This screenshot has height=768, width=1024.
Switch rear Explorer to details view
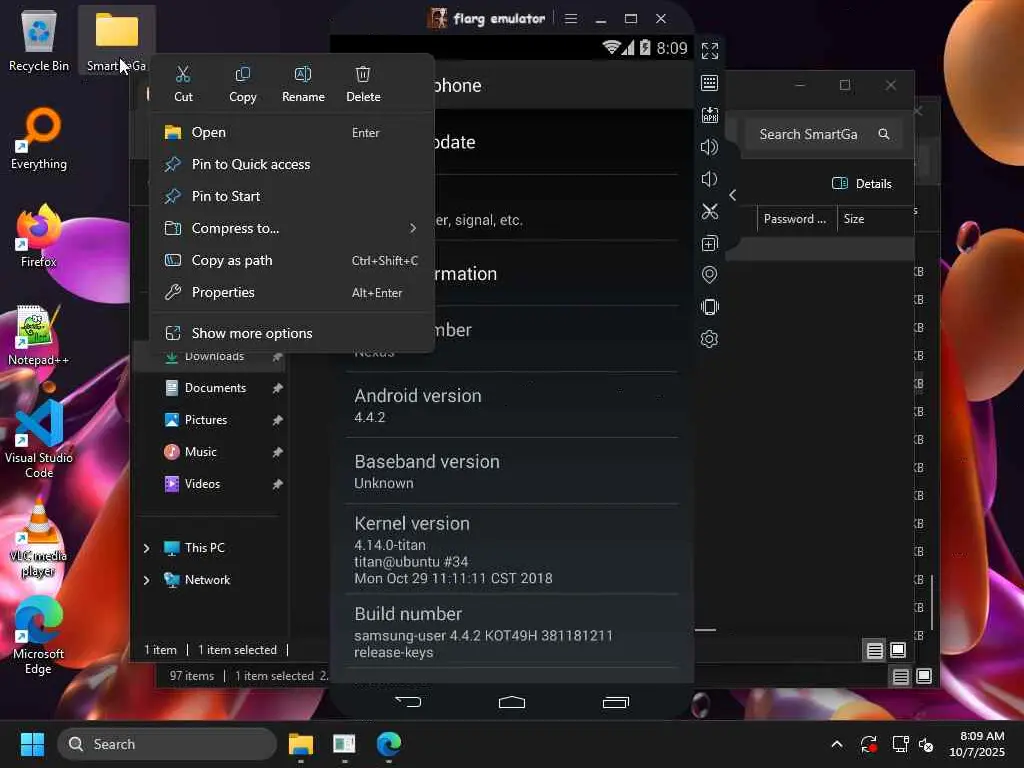coord(901,677)
